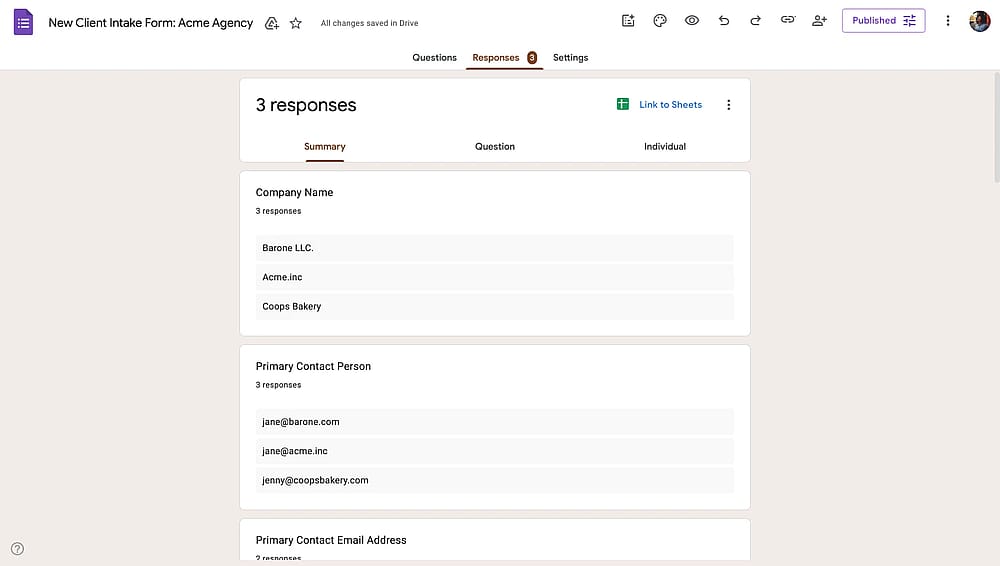Star this form
Image resolution: width=1000 pixels, height=566 pixels.
tap(295, 24)
